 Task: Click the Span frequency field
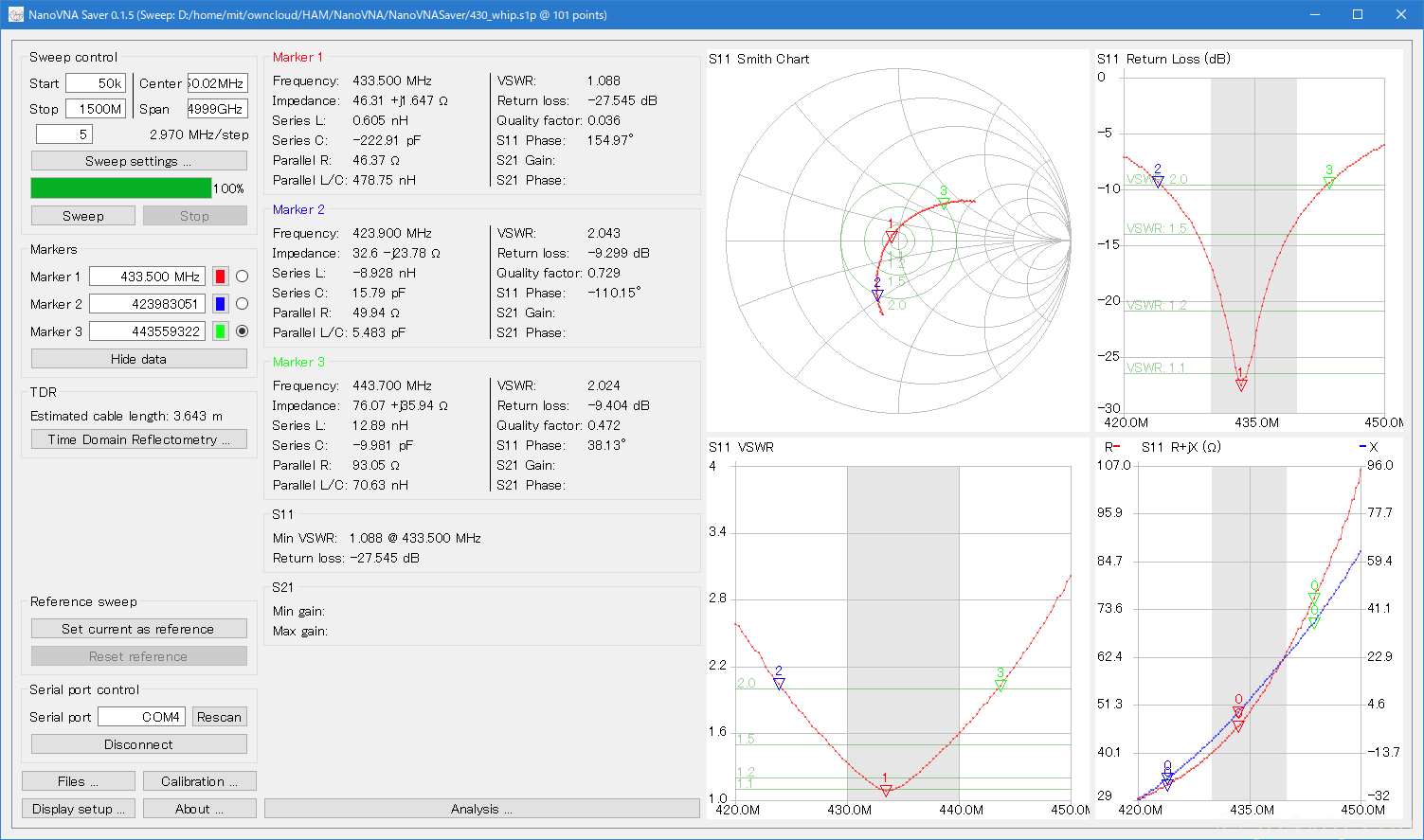[218, 109]
